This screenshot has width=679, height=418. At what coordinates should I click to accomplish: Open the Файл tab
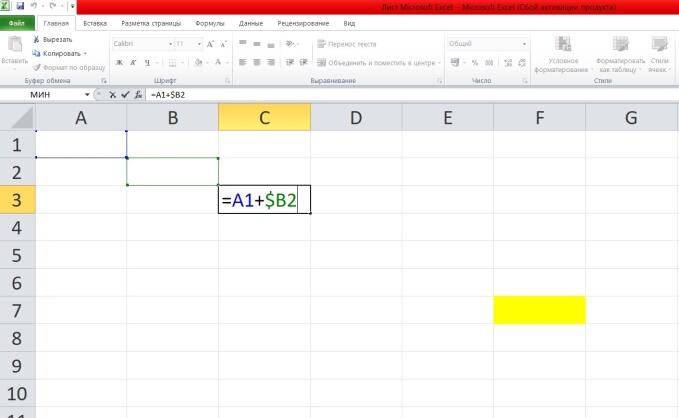(17, 23)
